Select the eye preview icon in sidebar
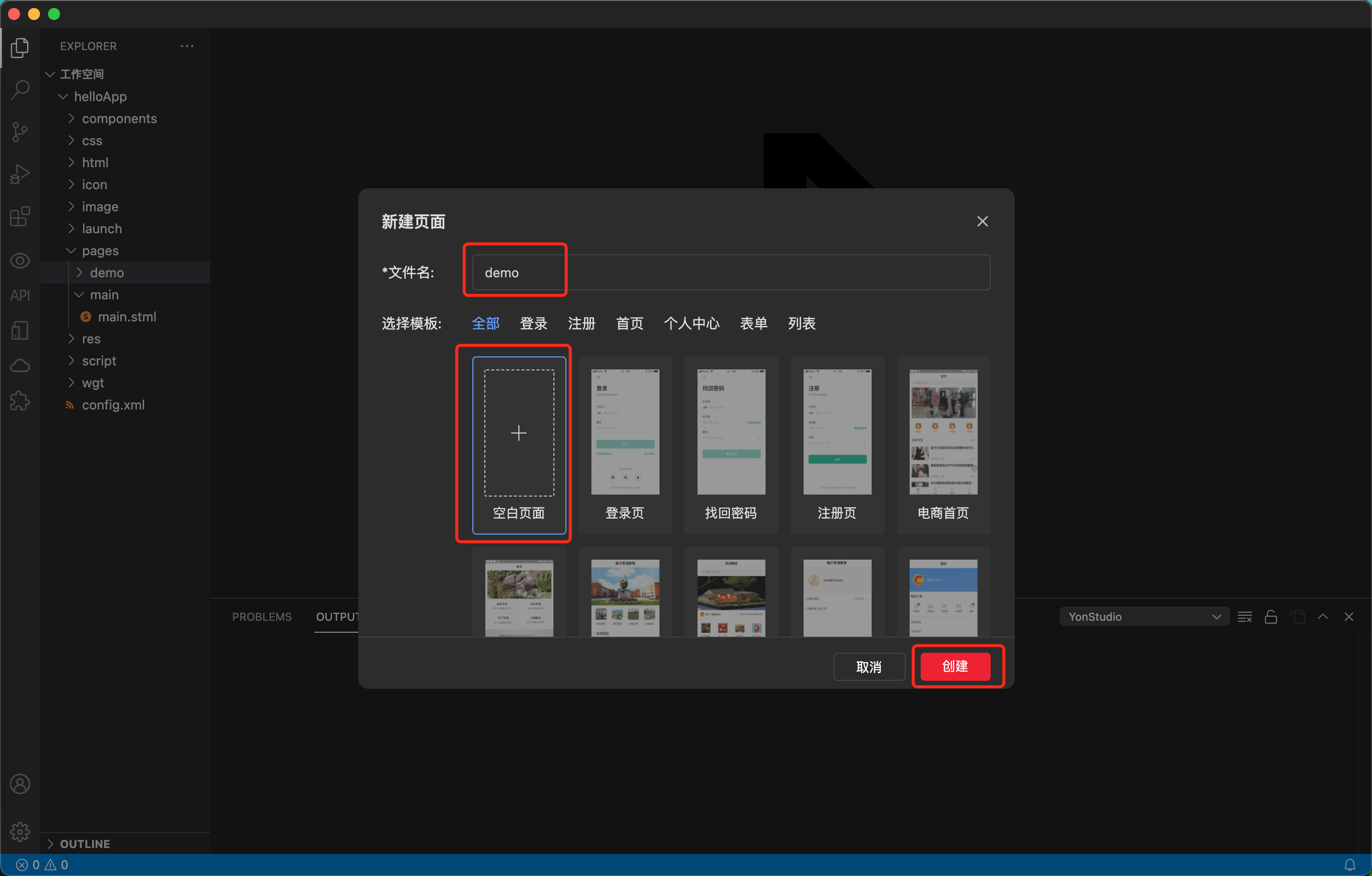Screen dimensions: 1372x876 coord(21,260)
